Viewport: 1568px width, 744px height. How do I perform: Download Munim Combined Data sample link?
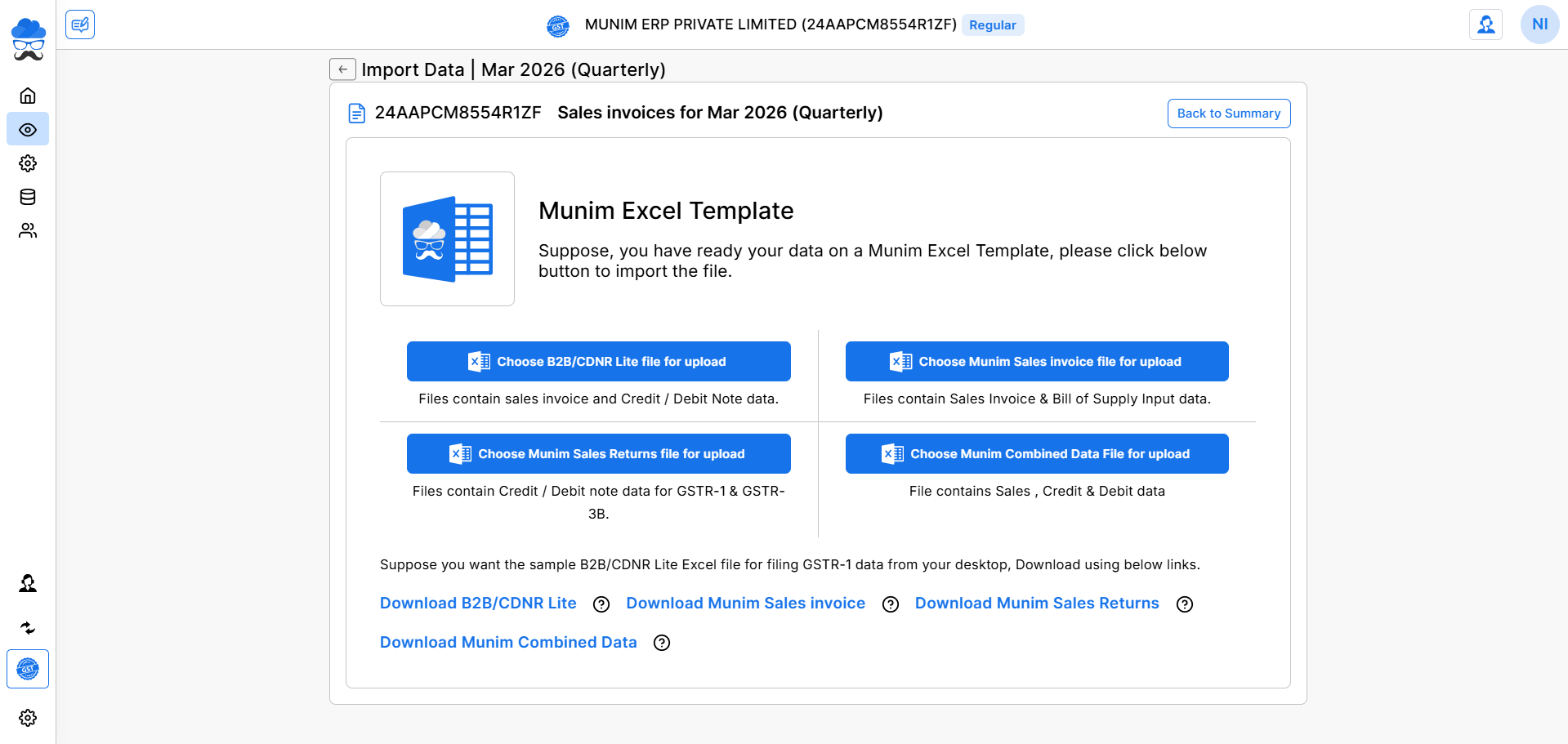pyautogui.click(x=507, y=643)
